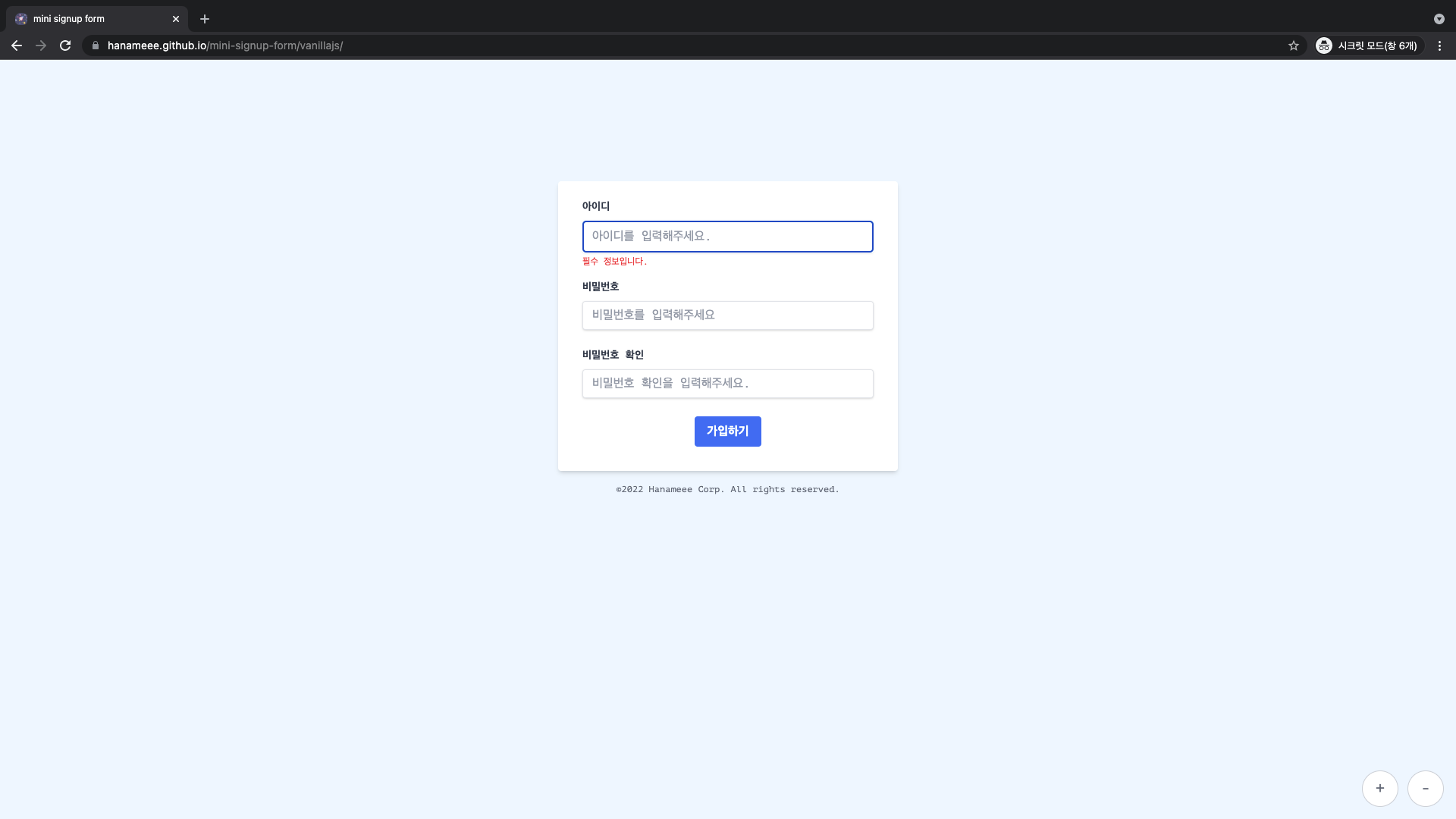Select the mini signup form tab
The width and height of the screenshot is (1456, 819).
97,19
